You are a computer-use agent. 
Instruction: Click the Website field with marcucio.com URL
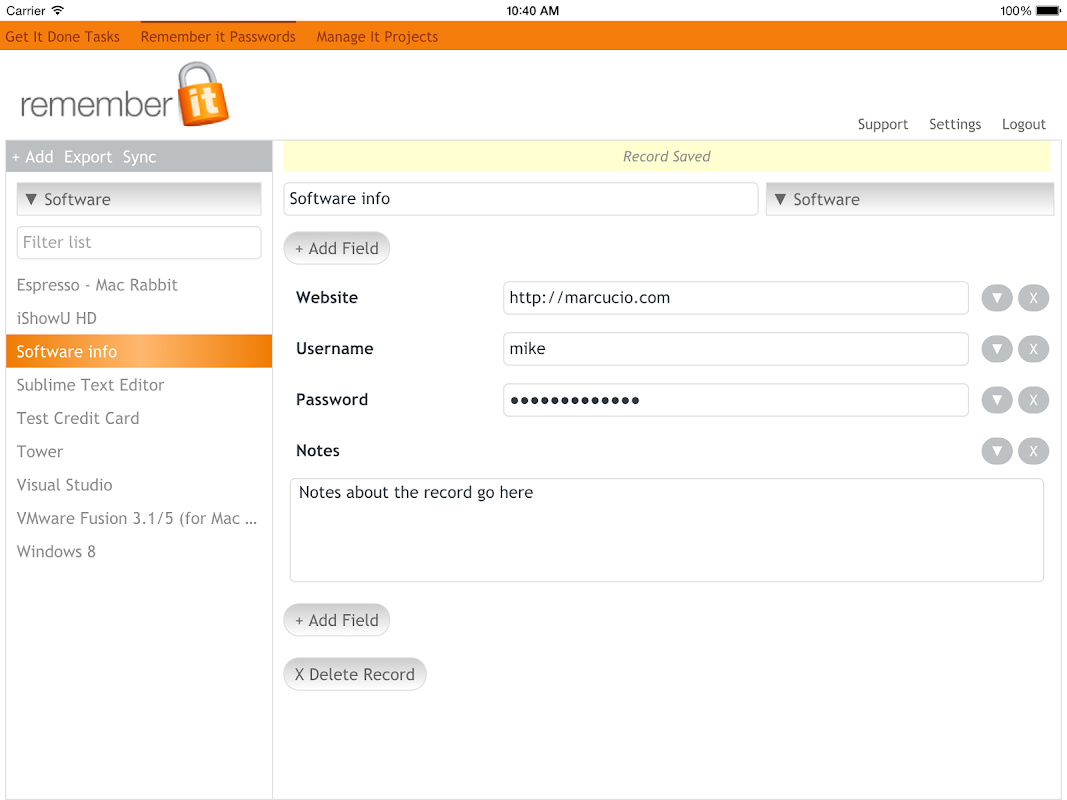point(736,298)
